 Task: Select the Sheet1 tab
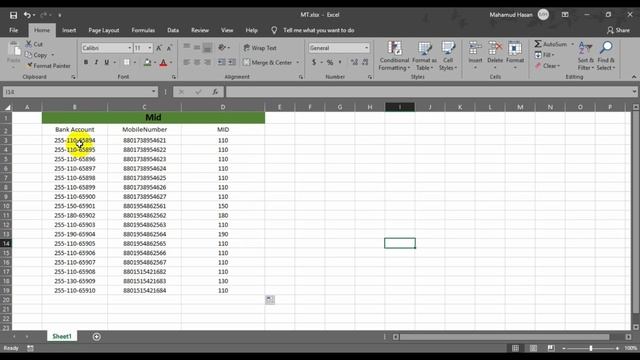coord(62,336)
